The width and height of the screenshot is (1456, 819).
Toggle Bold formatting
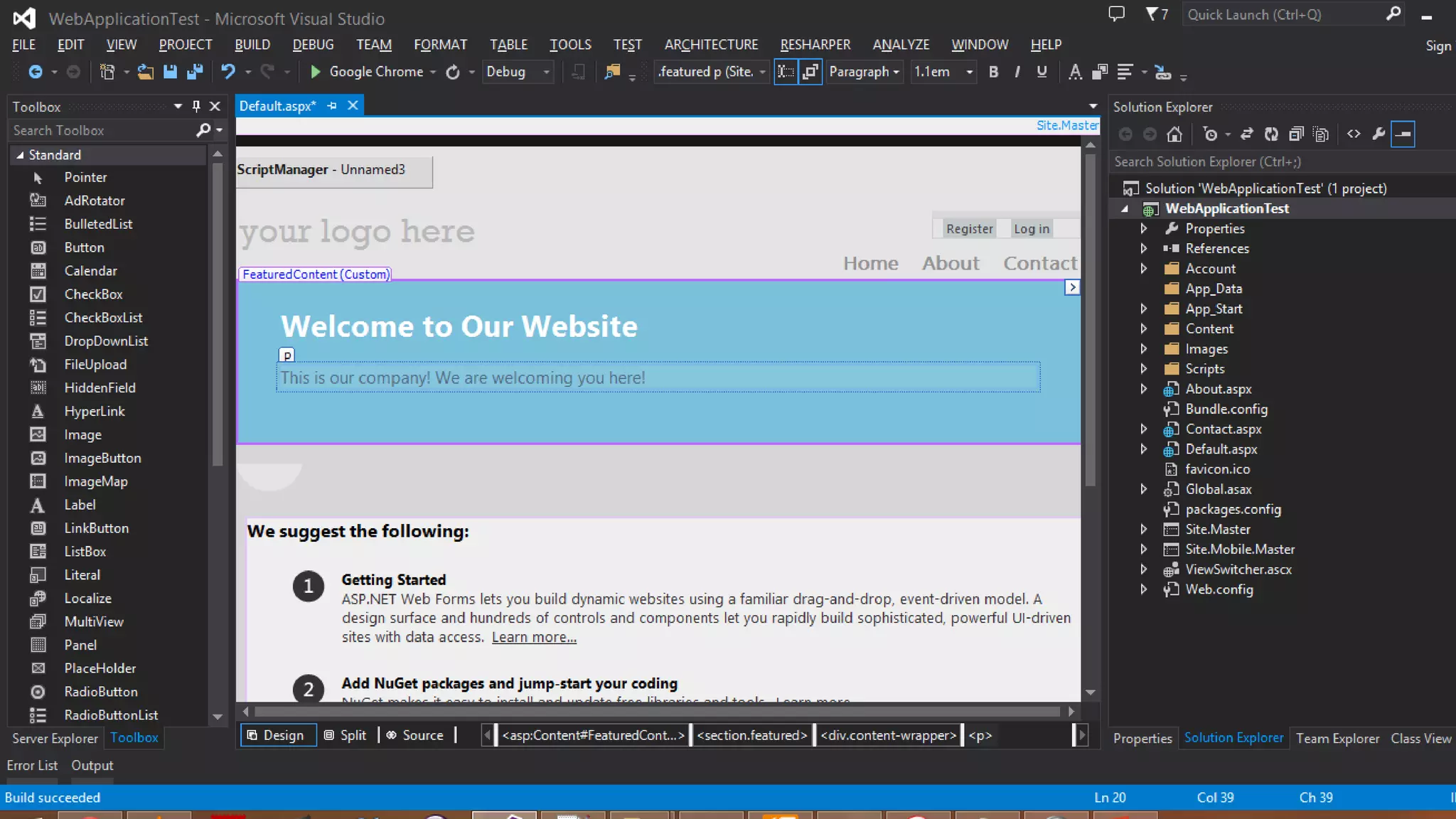point(994,72)
